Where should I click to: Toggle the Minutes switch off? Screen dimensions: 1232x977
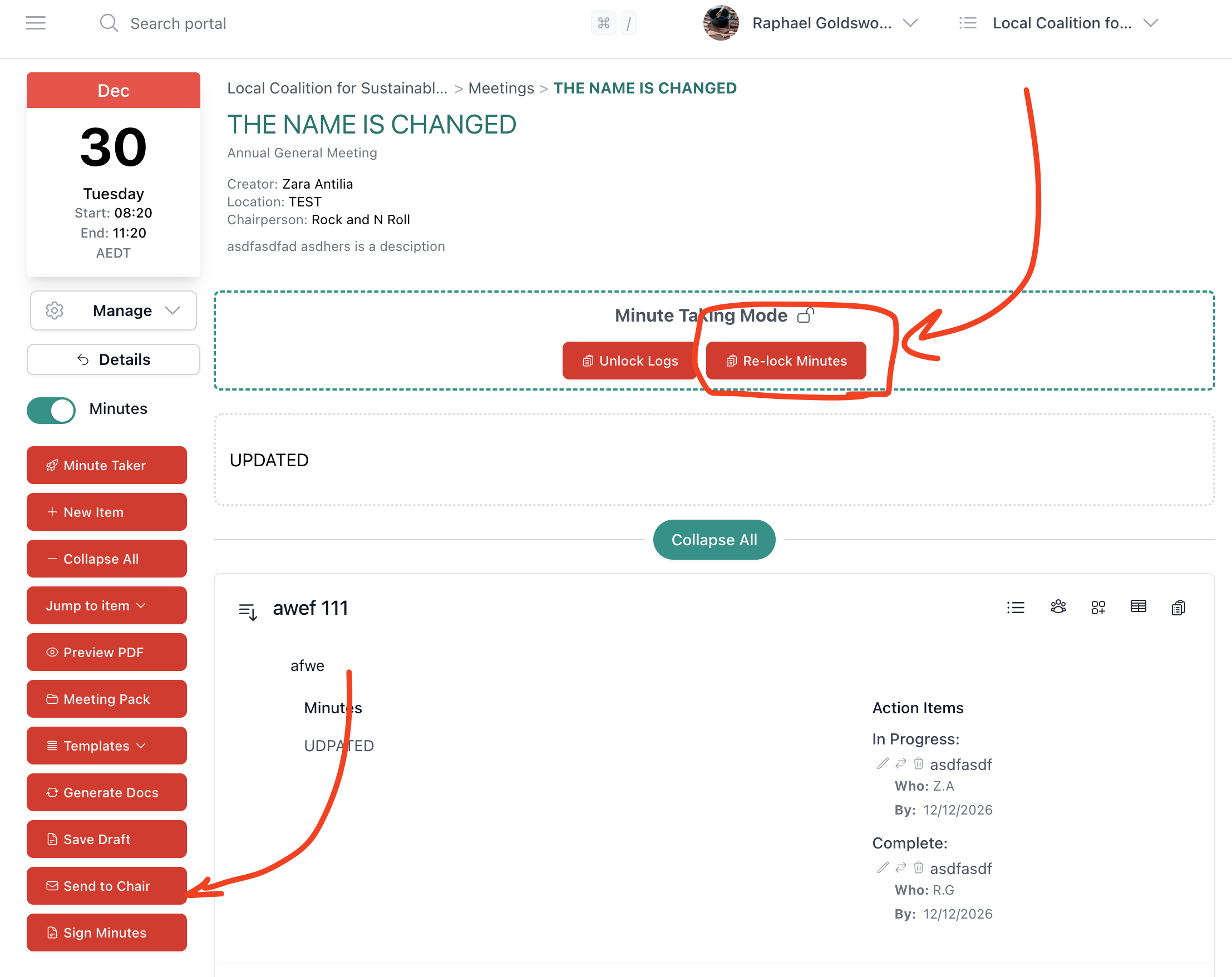click(51, 409)
